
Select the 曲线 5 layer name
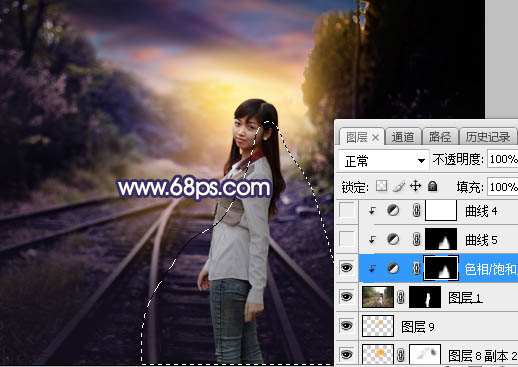[x=481, y=240]
